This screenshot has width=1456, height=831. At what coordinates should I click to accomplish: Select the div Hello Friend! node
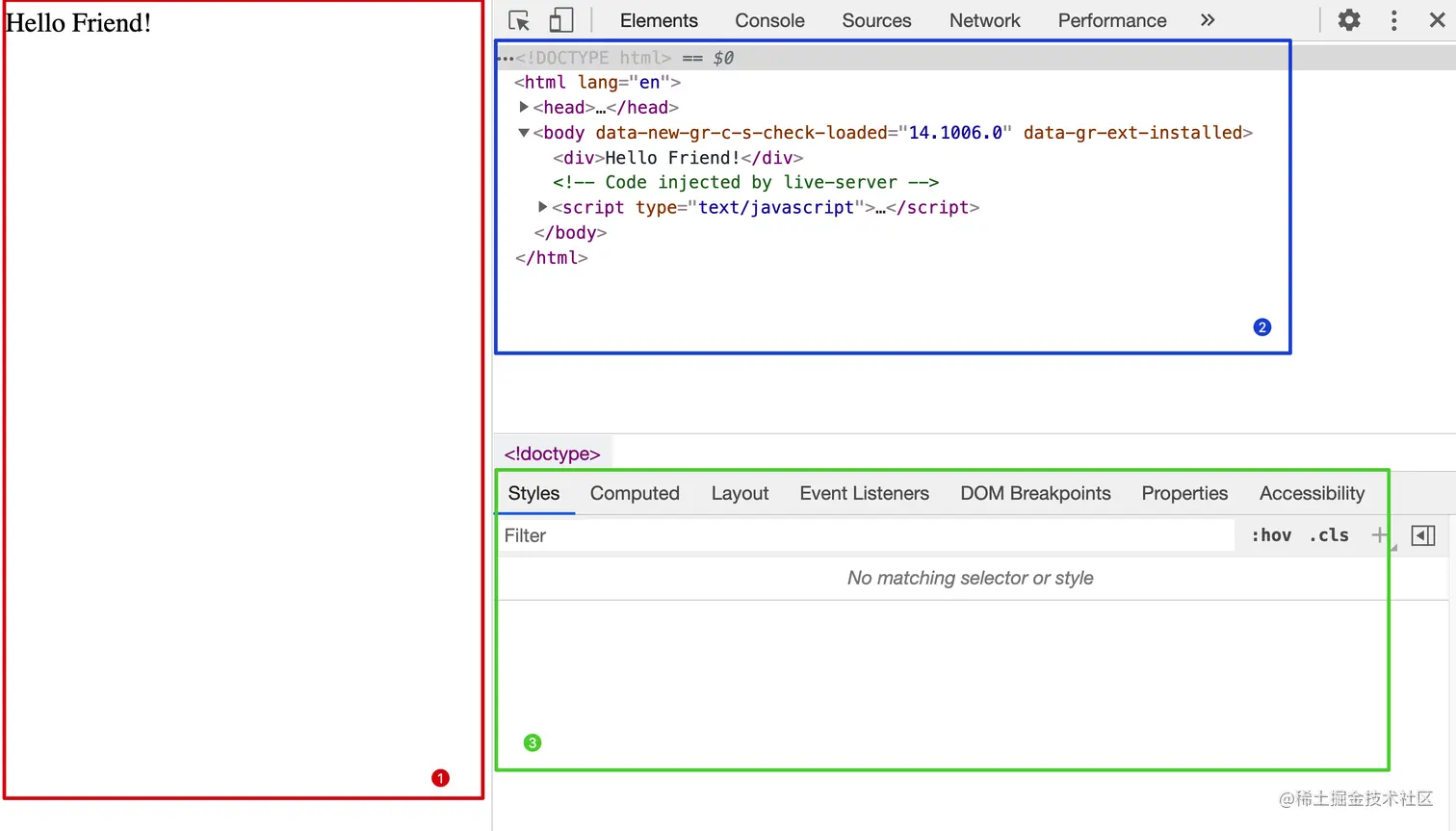(x=678, y=158)
